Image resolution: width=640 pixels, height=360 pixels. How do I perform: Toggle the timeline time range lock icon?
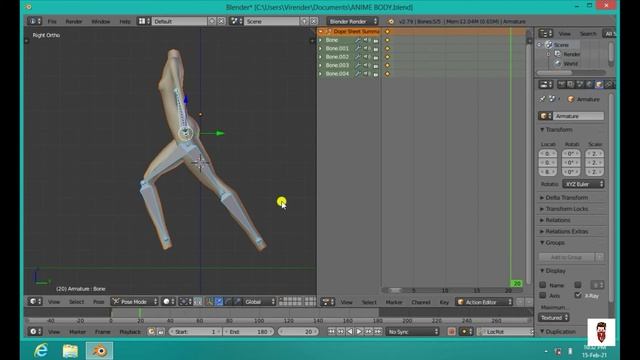161,331
